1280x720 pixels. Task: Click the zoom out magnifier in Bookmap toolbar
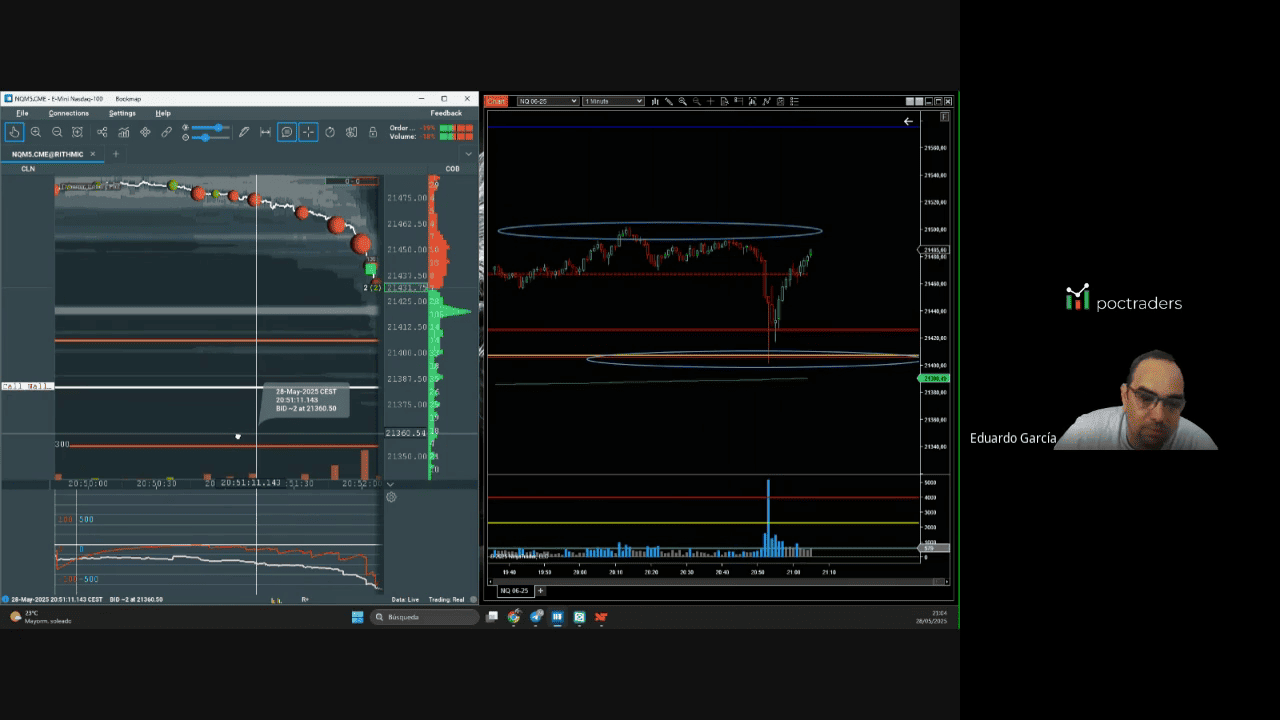point(57,132)
